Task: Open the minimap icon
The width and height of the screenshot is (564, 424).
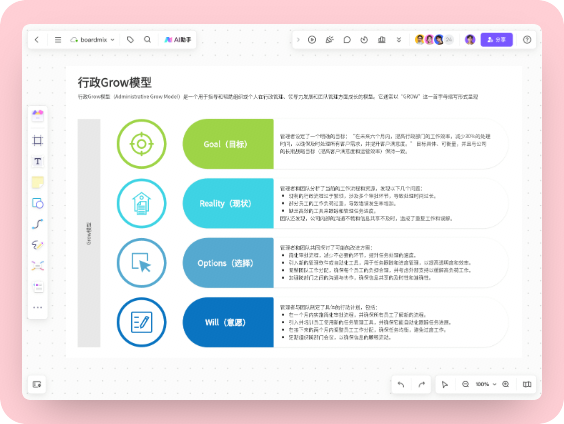Action: [527, 384]
